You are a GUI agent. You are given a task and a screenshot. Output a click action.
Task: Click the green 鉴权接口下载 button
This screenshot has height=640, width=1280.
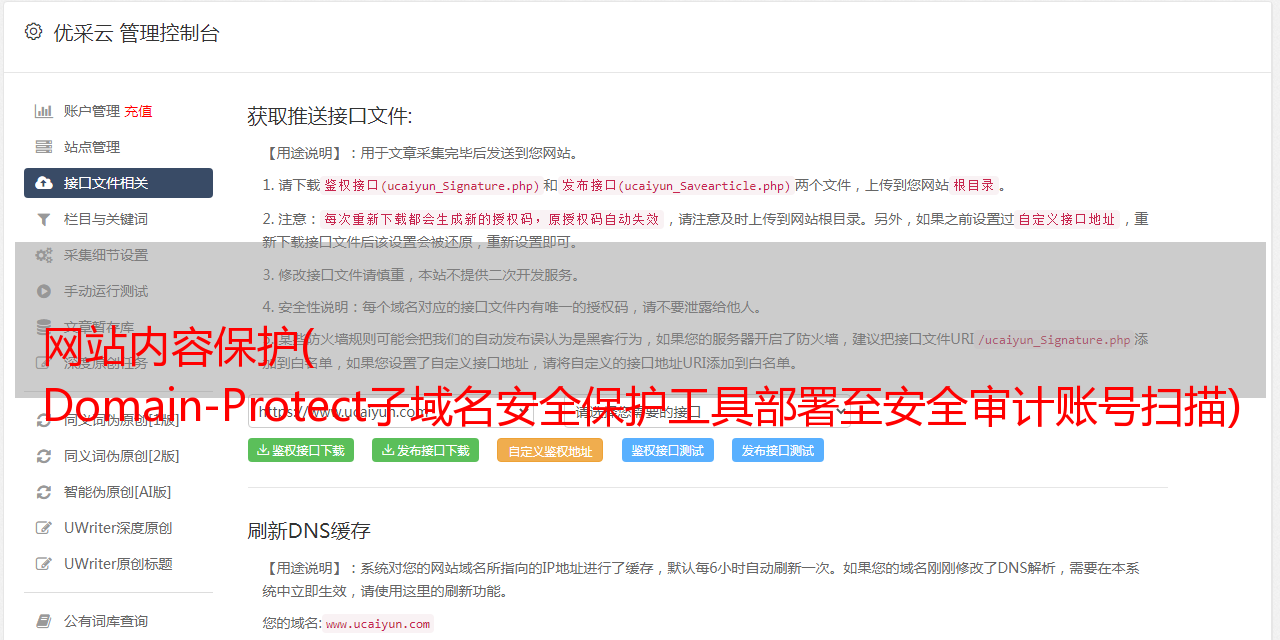[301, 450]
